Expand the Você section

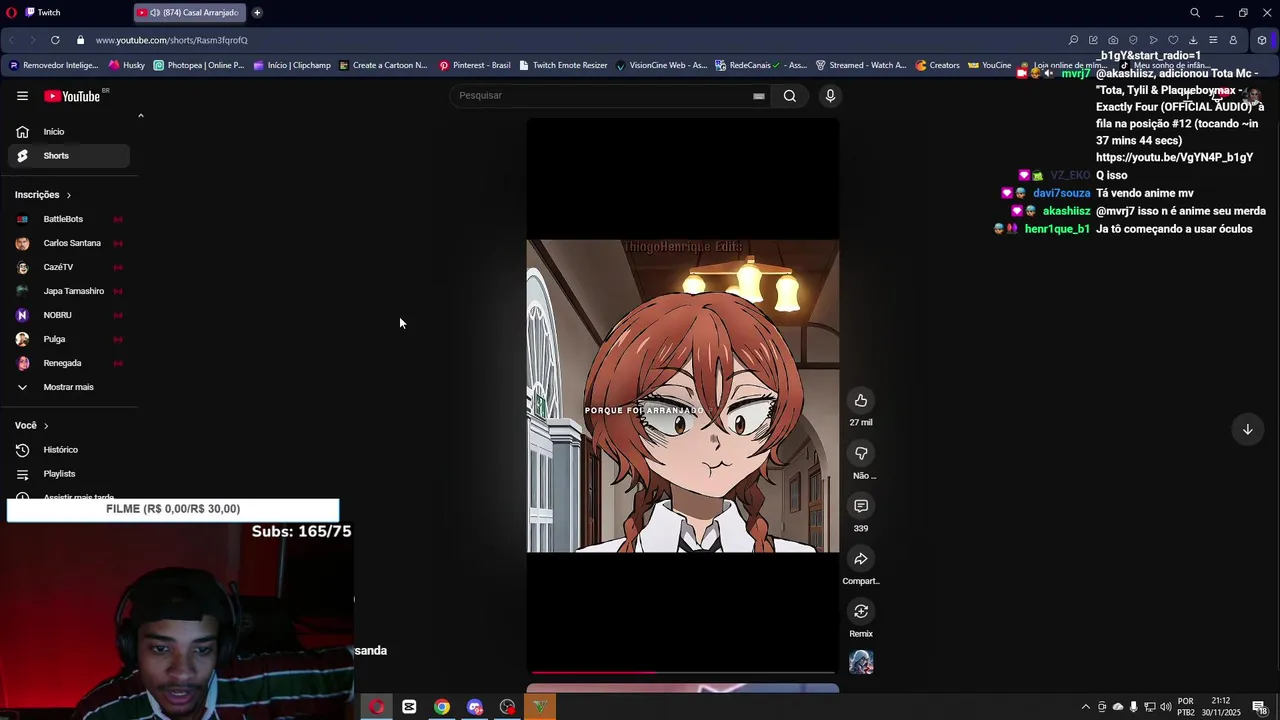(31, 426)
